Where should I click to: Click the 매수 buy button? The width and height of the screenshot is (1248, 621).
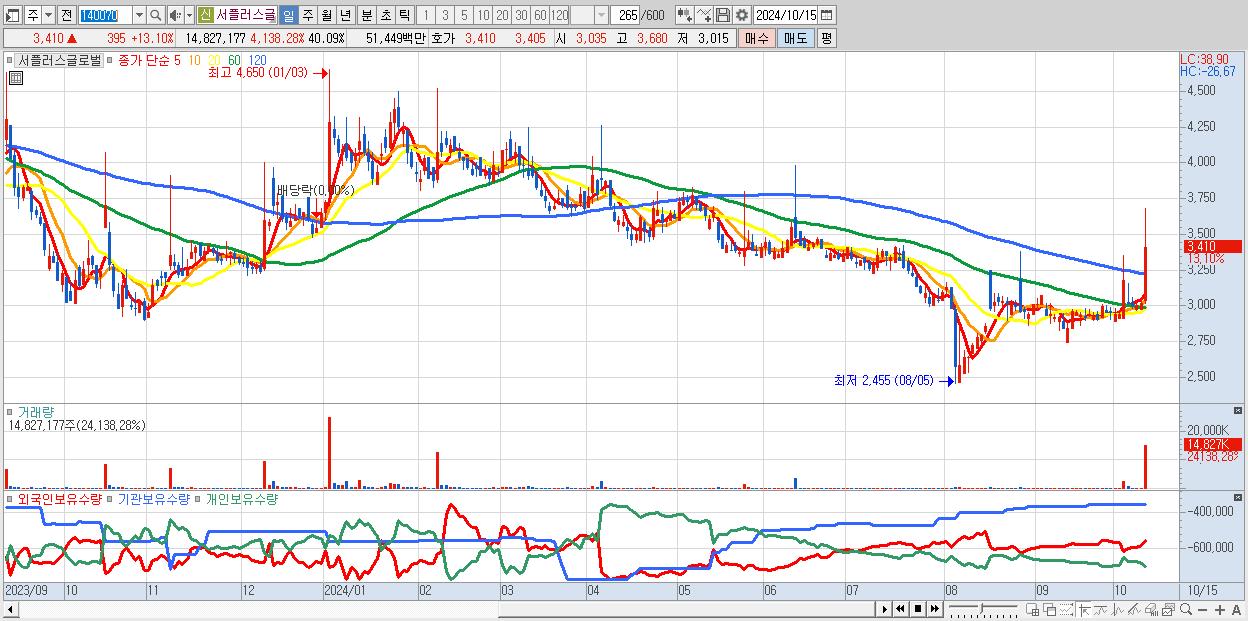point(756,38)
